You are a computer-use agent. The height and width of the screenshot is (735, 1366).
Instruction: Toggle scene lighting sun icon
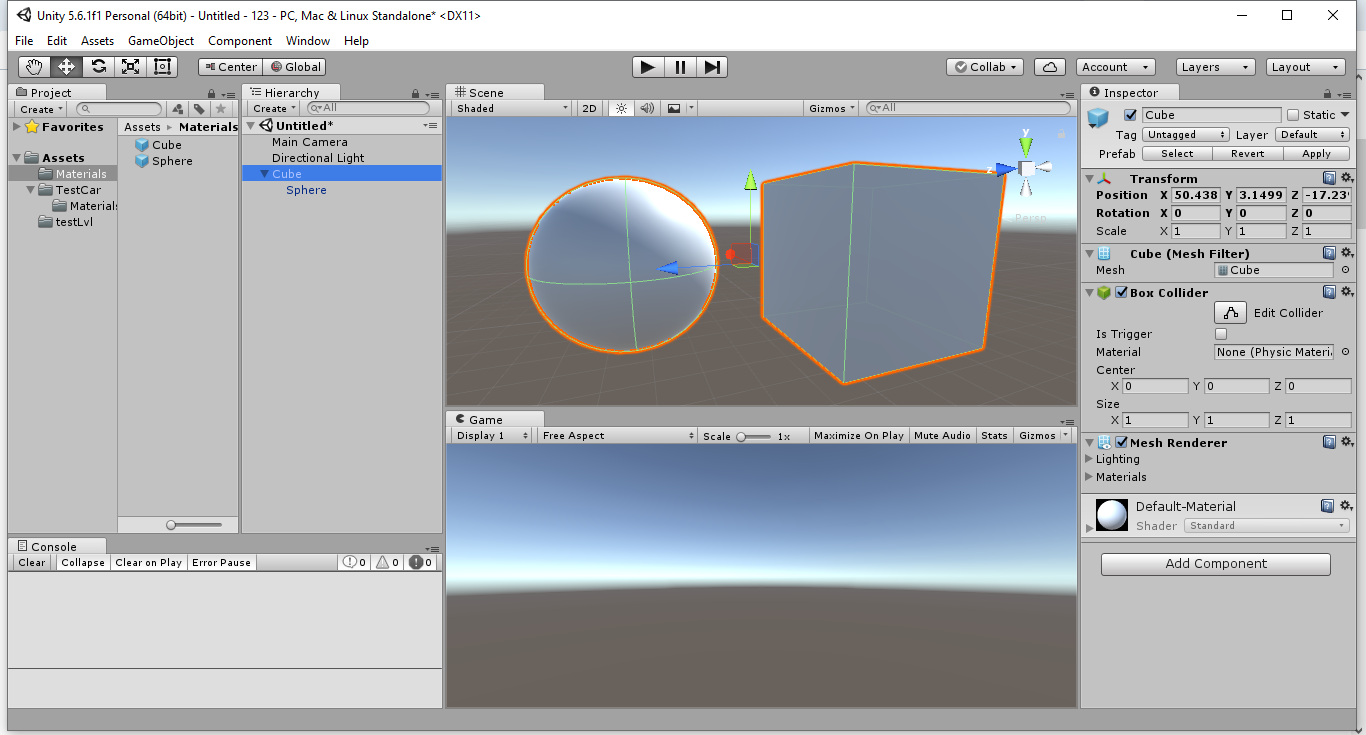click(621, 108)
